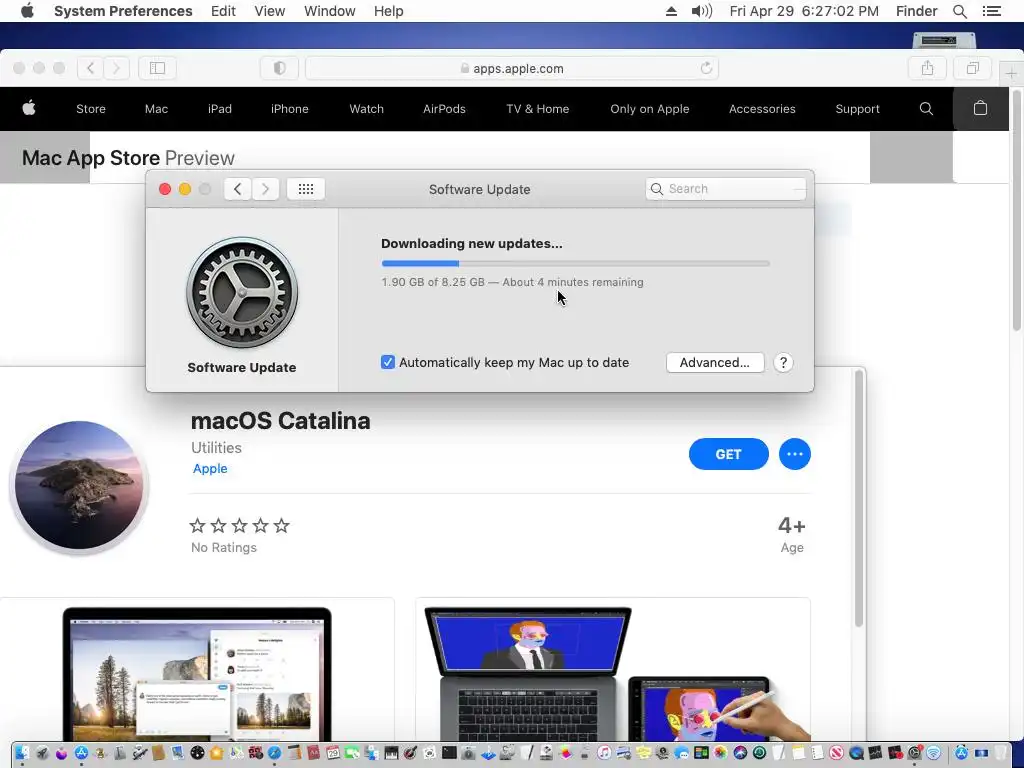Click macOS Catalina app icon image
Viewport: 1024px width, 768px height.
click(x=79, y=485)
